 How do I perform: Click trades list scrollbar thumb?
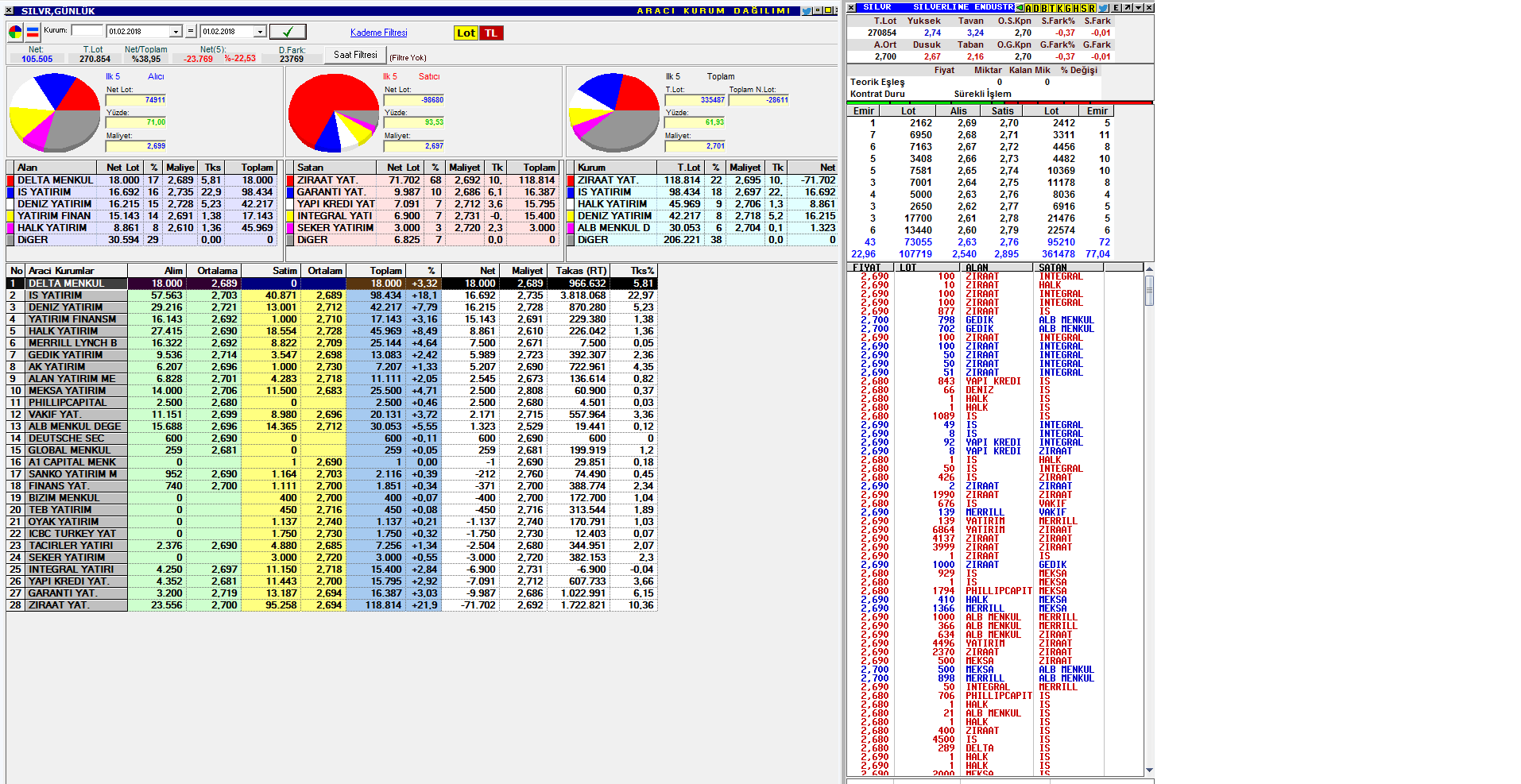1149,290
